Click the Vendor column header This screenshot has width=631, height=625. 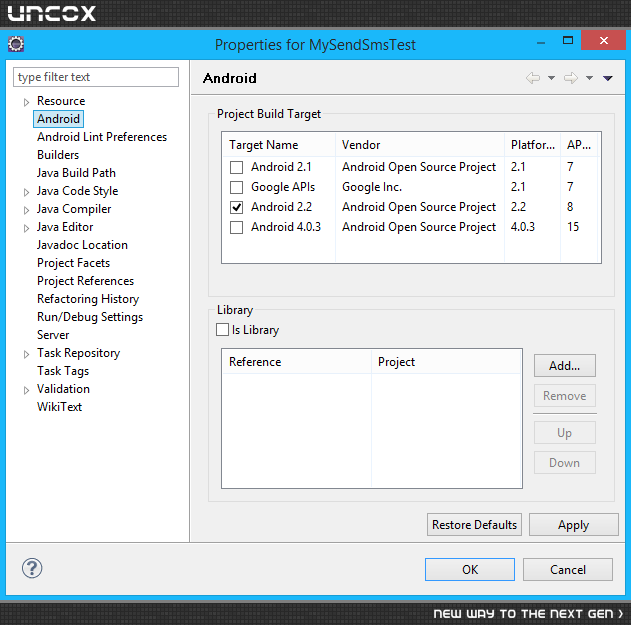[x=420, y=145]
